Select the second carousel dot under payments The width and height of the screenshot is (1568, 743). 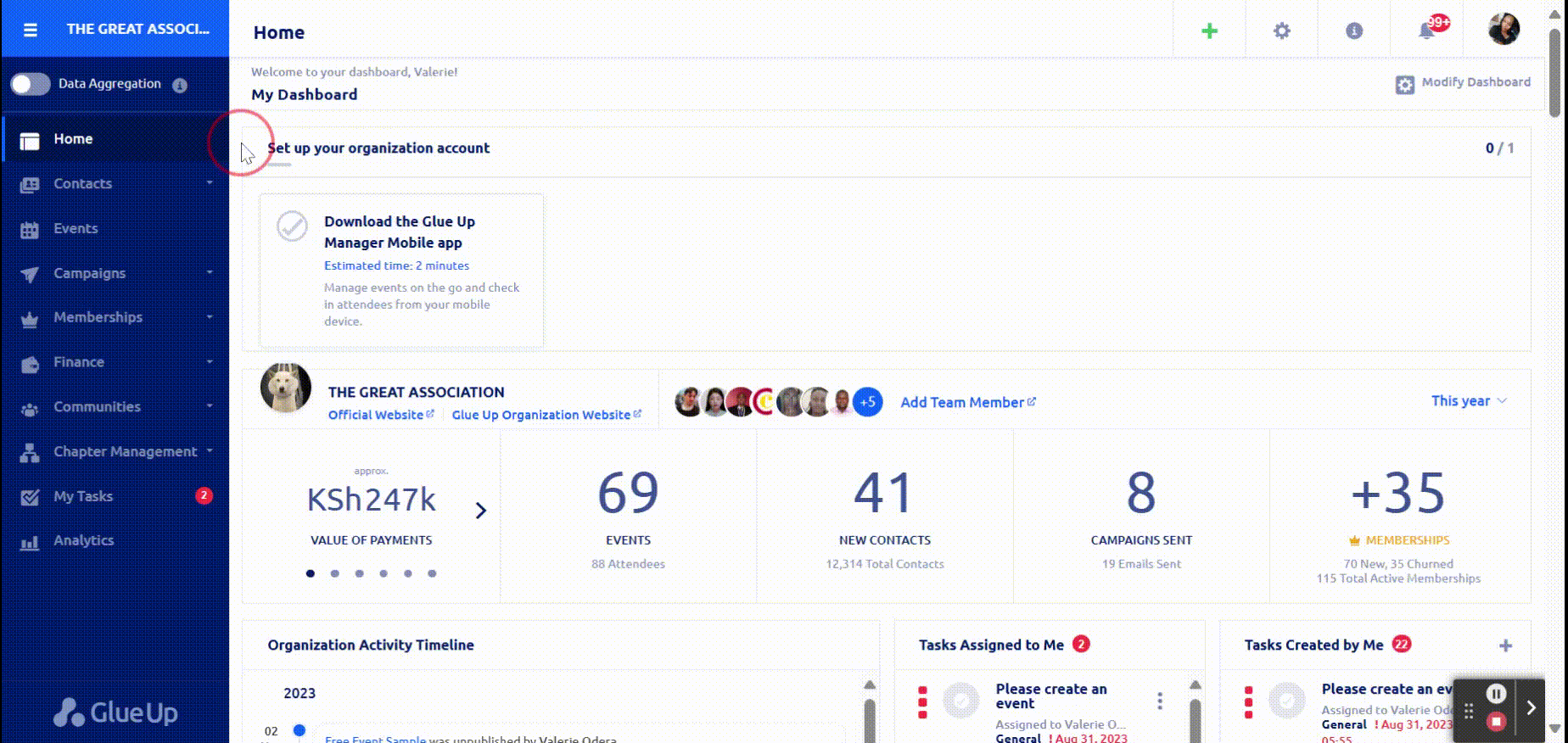pos(335,573)
